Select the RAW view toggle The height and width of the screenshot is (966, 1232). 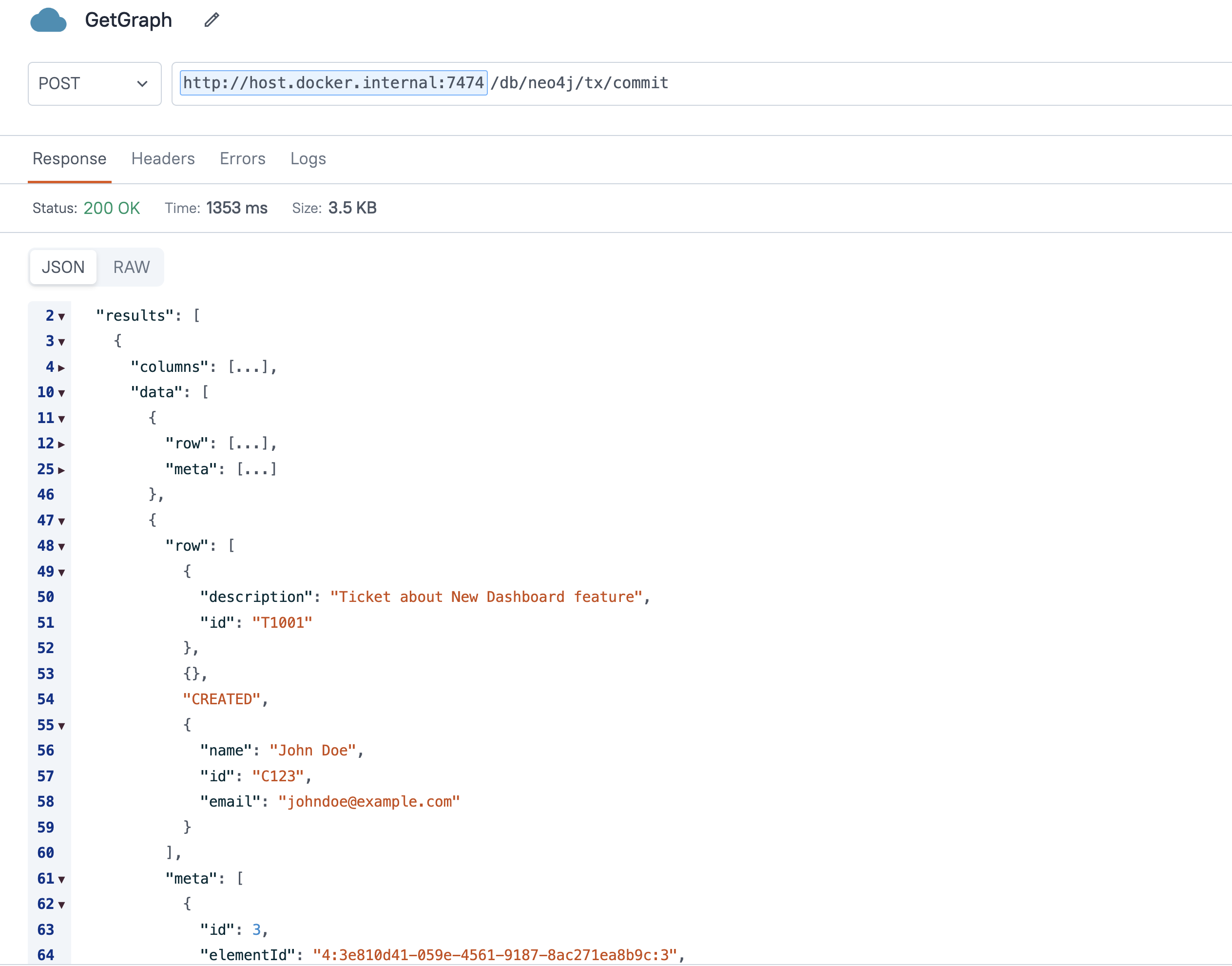coord(131,267)
